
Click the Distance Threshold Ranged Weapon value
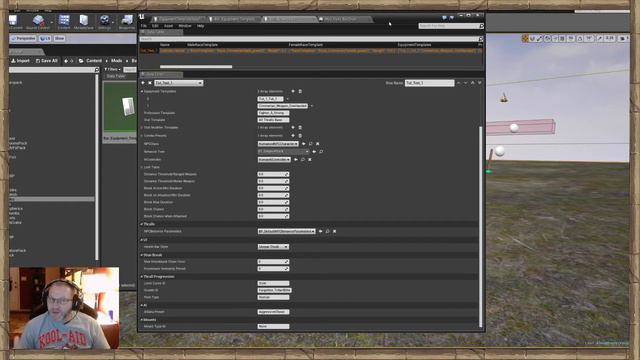(273, 174)
